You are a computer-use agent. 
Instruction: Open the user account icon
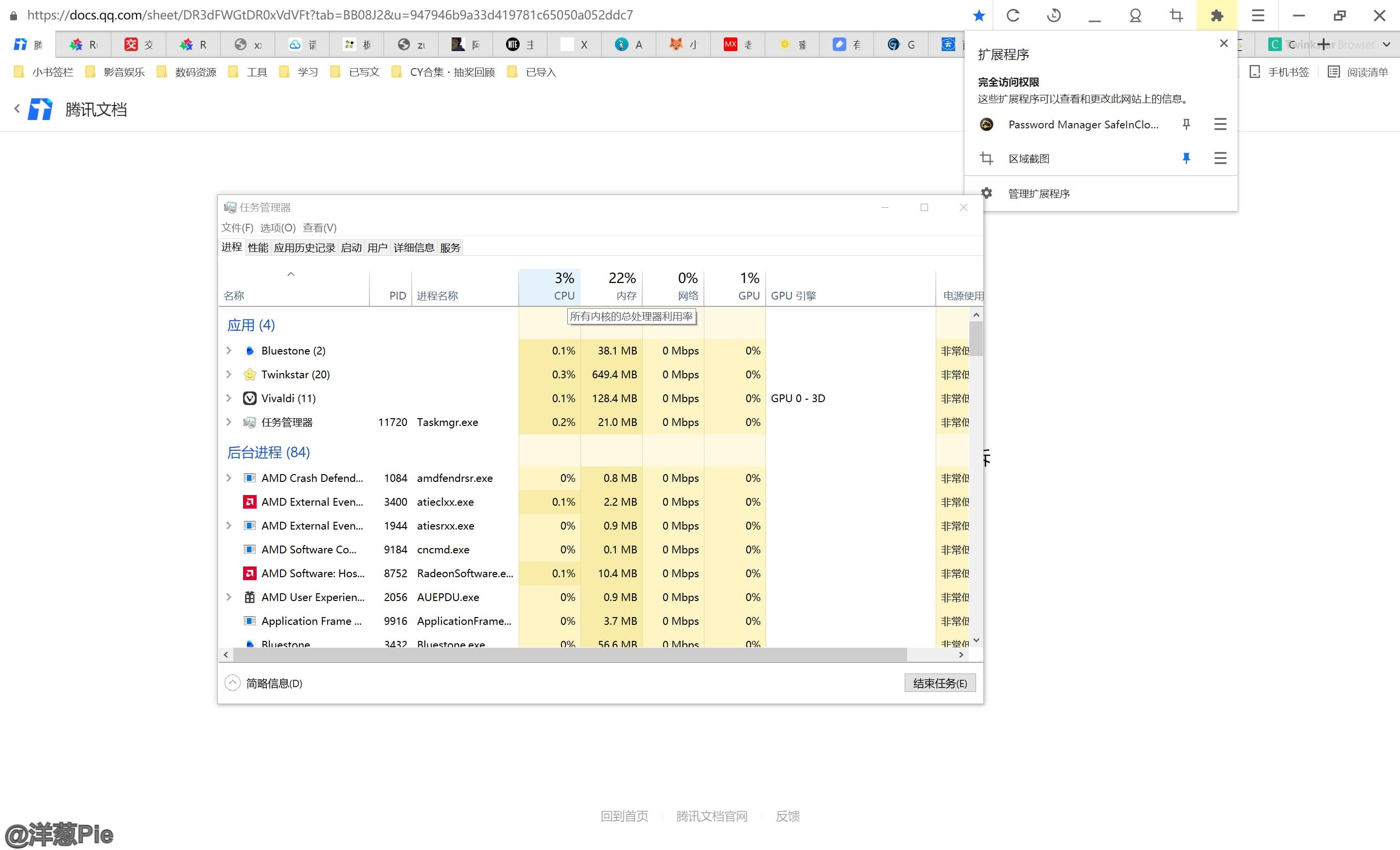point(1135,16)
